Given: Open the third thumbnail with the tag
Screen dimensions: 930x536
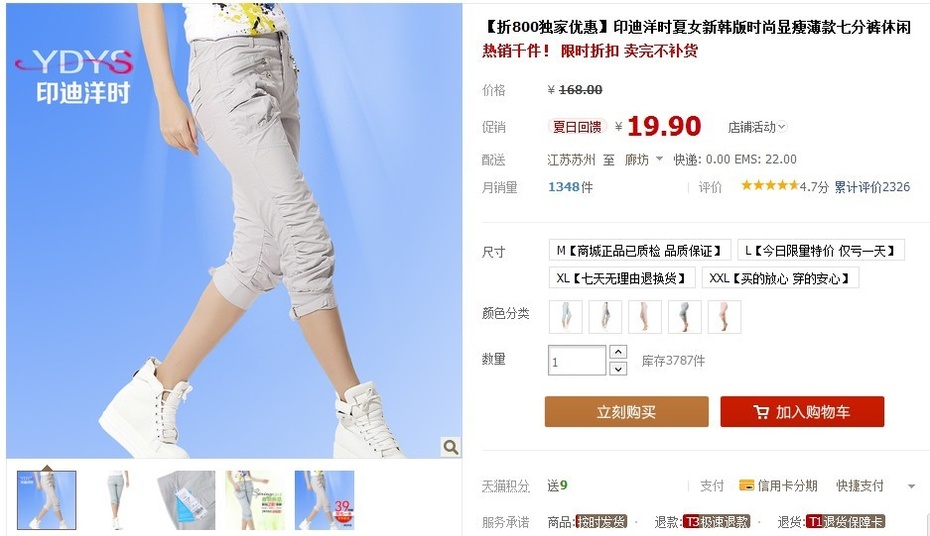Looking at the screenshot, I should click(x=186, y=500).
